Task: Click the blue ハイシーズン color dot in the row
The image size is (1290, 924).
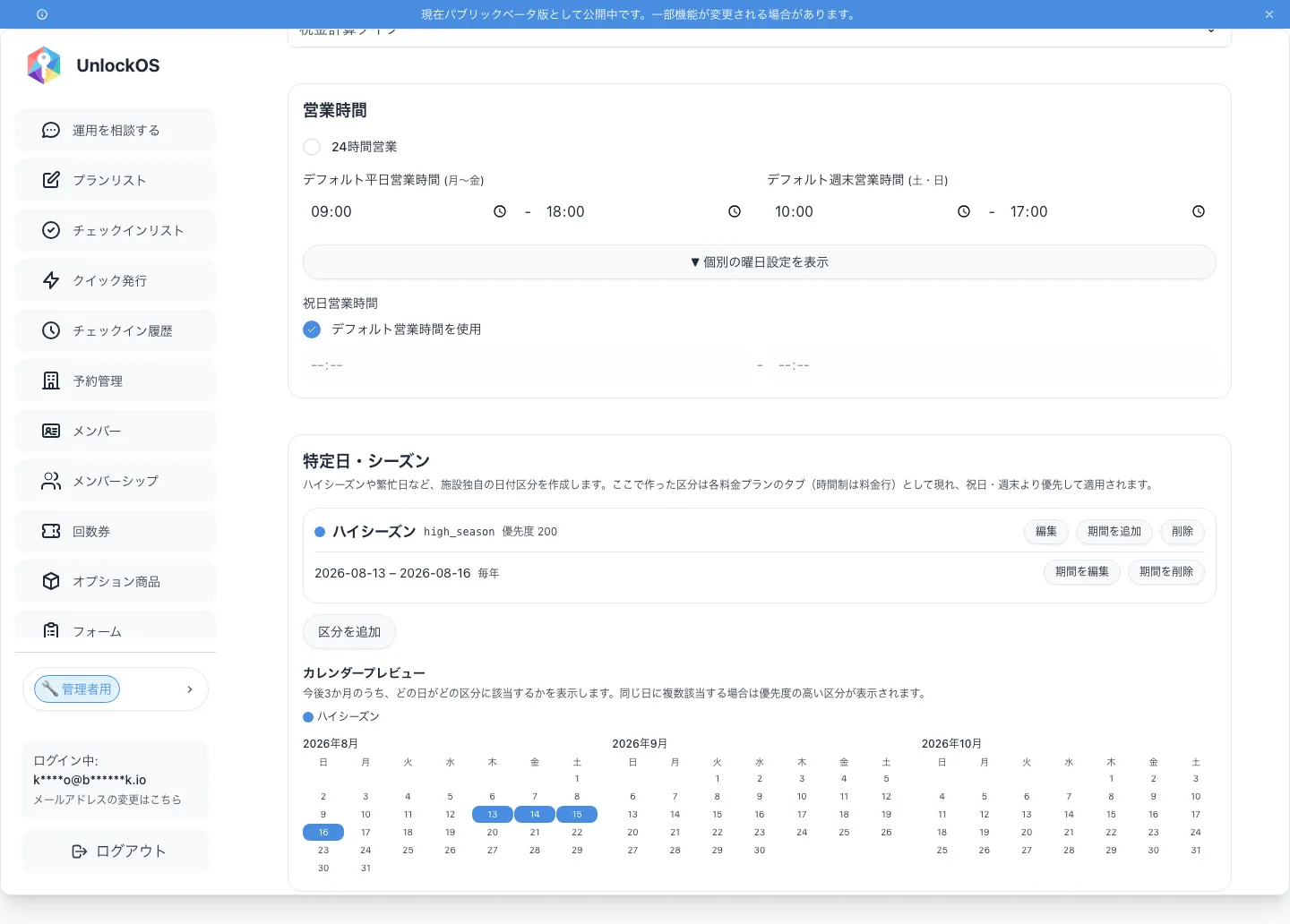Action: (320, 532)
